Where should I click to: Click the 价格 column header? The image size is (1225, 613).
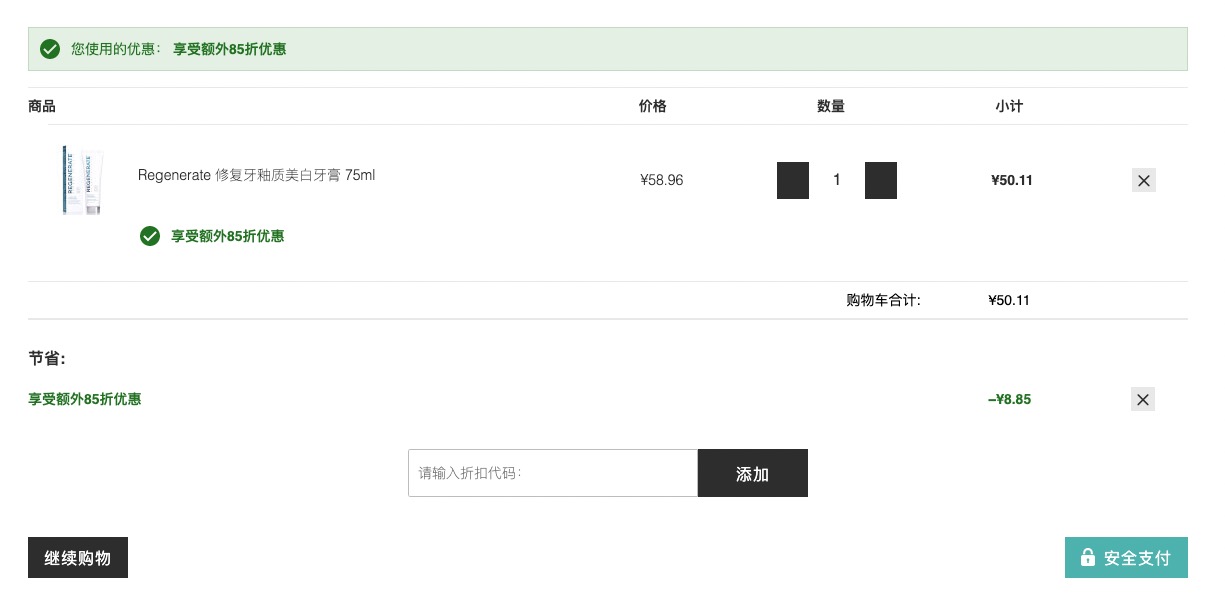click(652, 106)
